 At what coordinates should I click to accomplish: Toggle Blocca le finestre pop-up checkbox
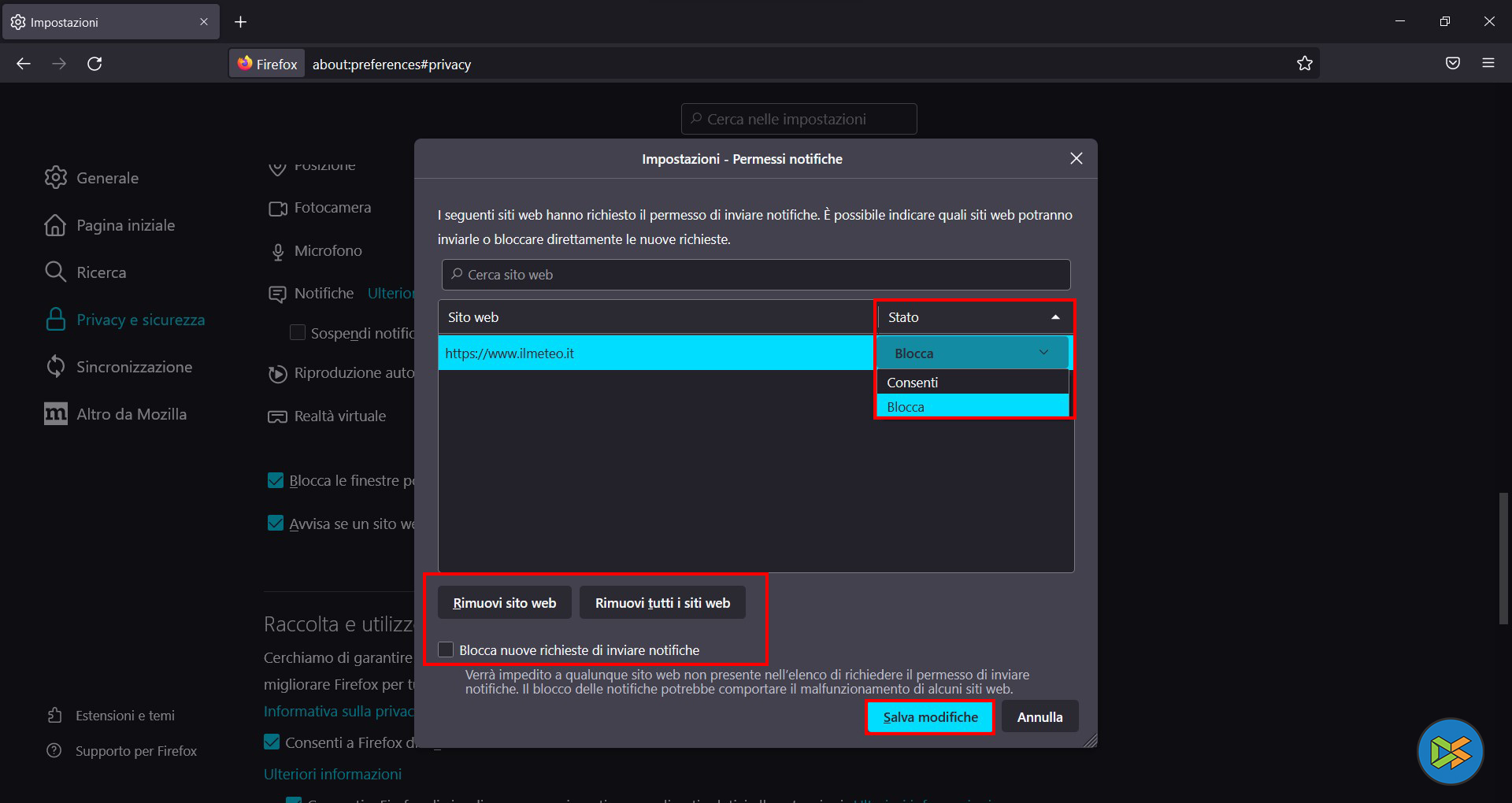point(276,480)
